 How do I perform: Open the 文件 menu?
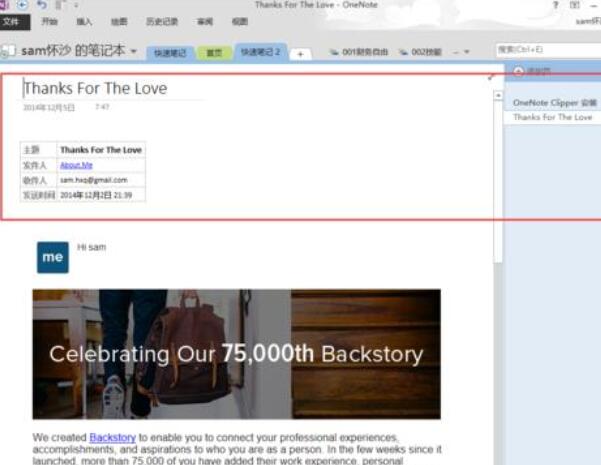(11, 21)
